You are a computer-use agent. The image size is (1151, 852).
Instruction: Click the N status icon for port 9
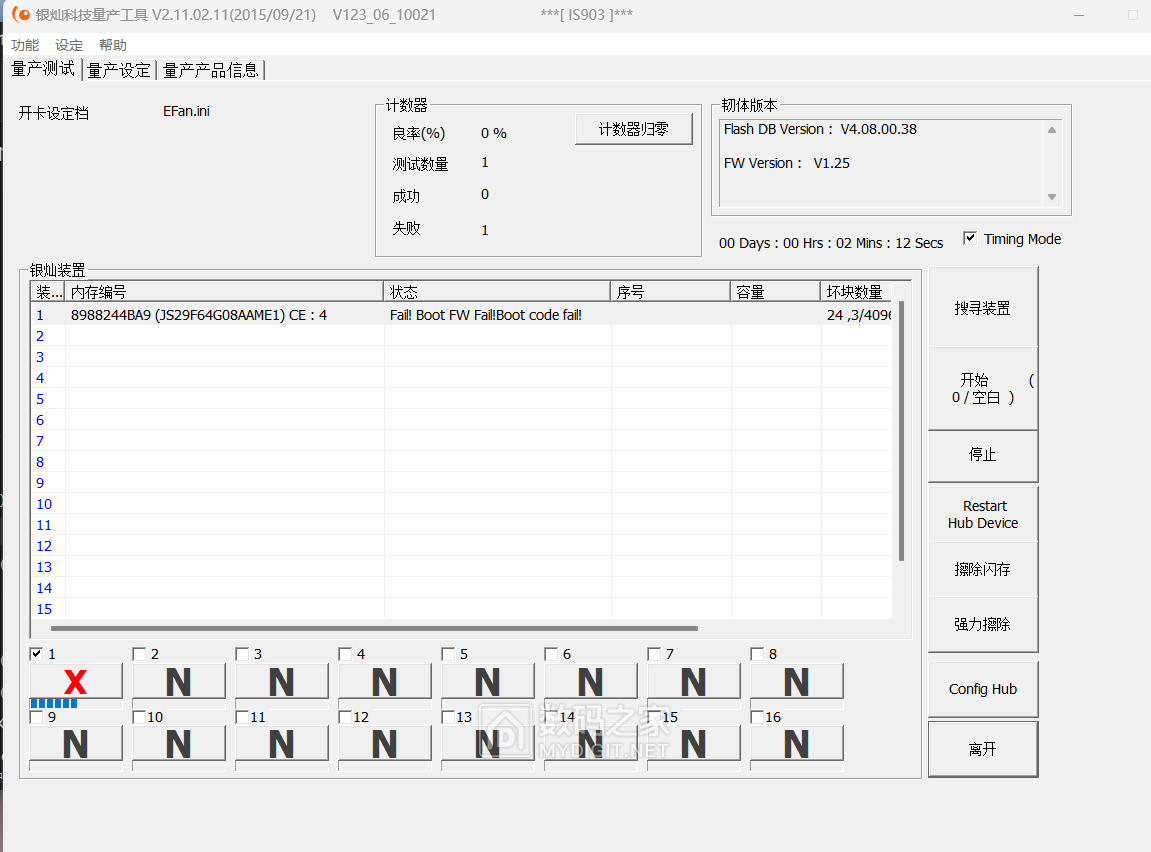point(75,744)
